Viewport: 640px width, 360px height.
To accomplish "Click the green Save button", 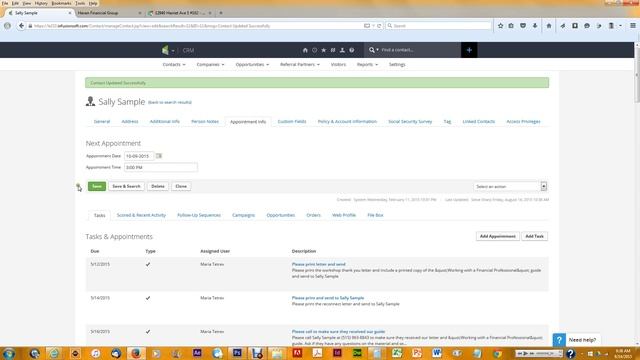I will point(97,186).
